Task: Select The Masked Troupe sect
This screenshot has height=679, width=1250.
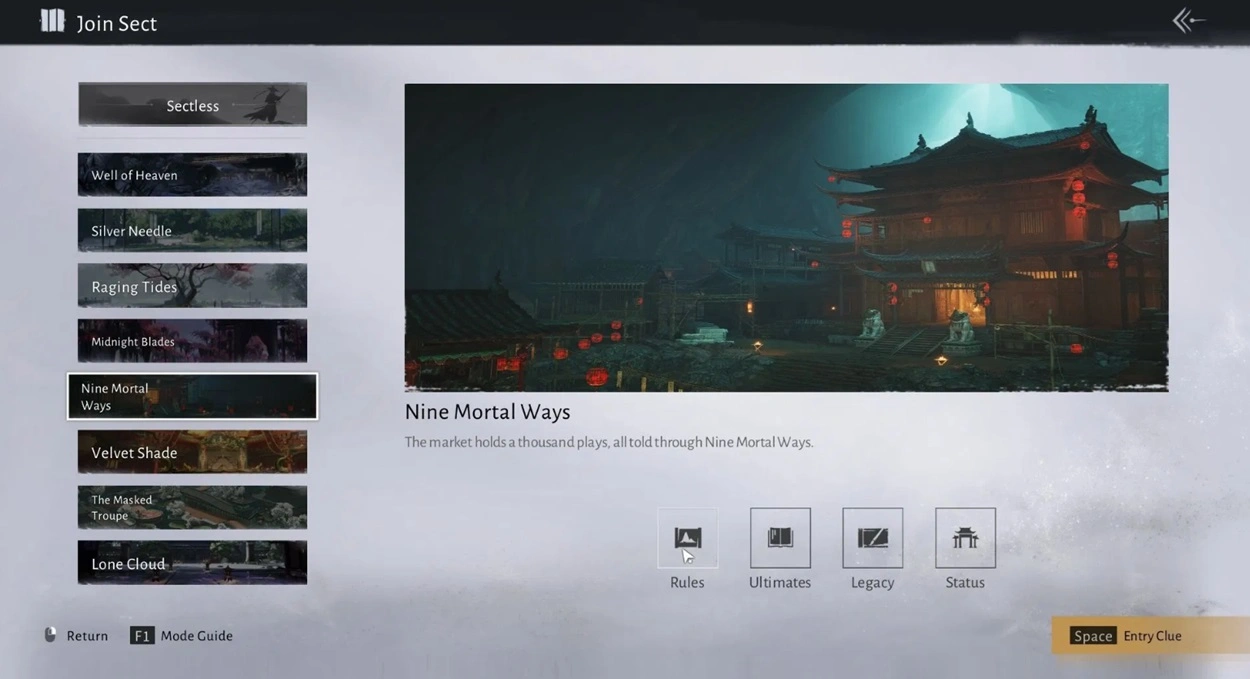Action: tap(192, 508)
